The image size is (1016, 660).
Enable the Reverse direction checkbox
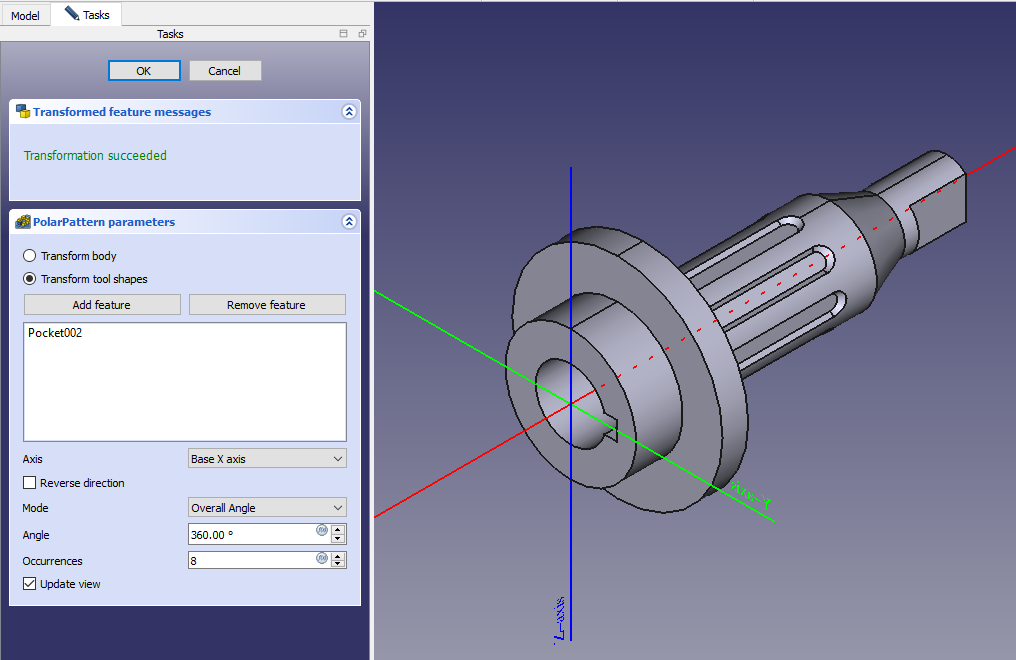30,483
